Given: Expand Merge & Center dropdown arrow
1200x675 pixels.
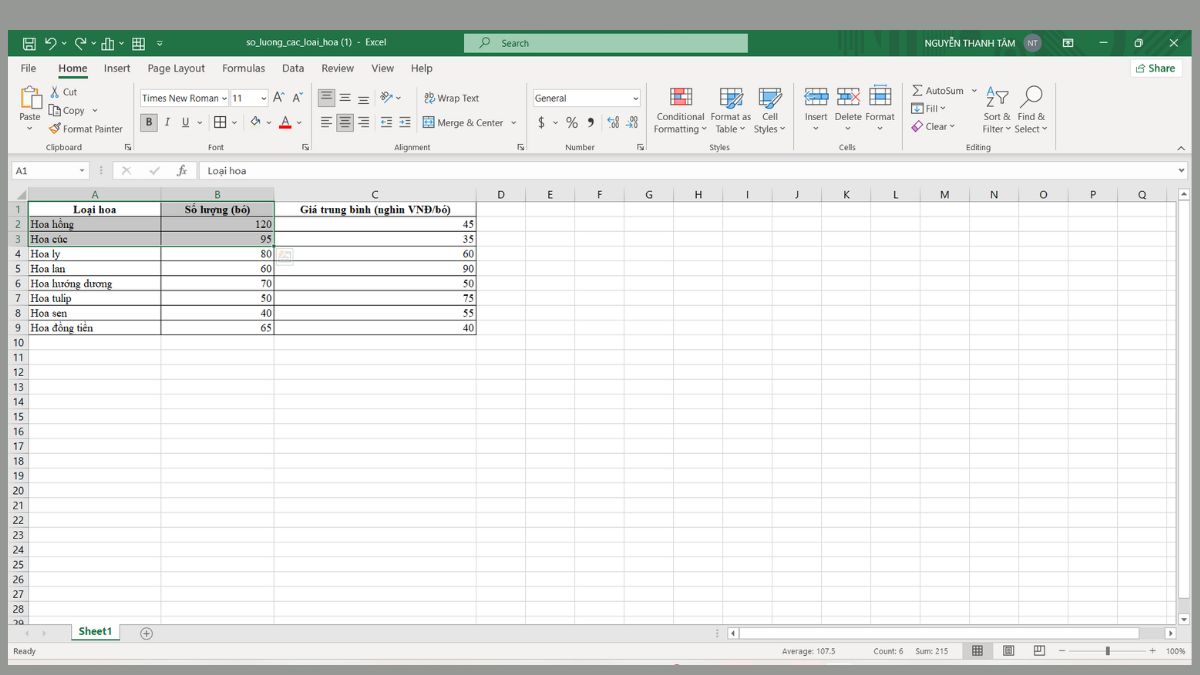Looking at the screenshot, I should click(514, 122).
